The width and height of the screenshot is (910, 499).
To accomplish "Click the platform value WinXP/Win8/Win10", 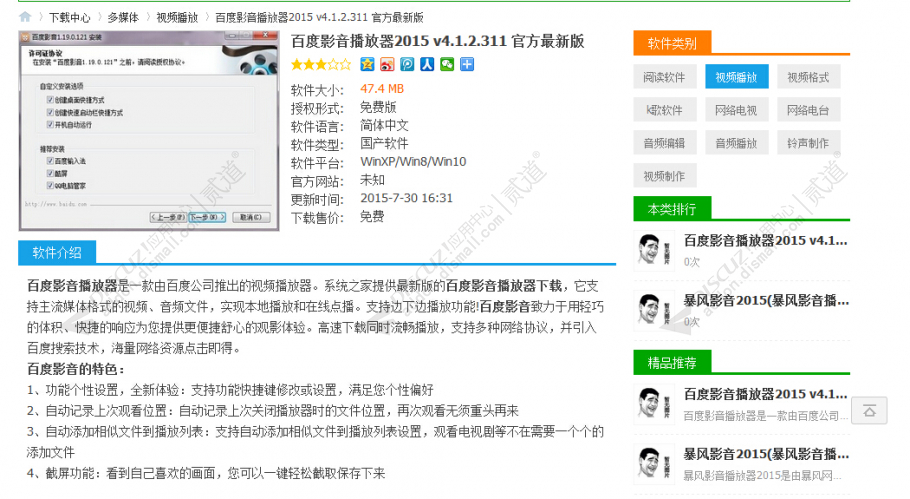I will point(413,162).
